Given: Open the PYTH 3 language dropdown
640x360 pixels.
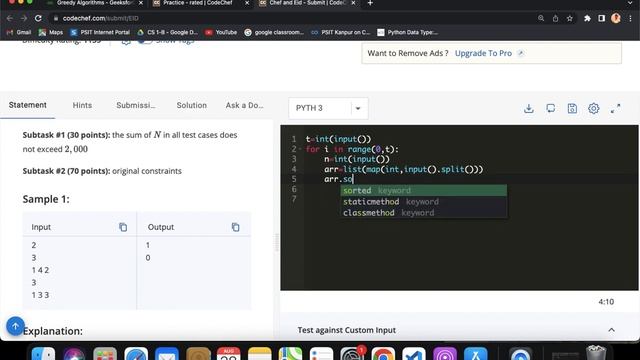Looking at the screenshot, I should (x=328, y=108).
